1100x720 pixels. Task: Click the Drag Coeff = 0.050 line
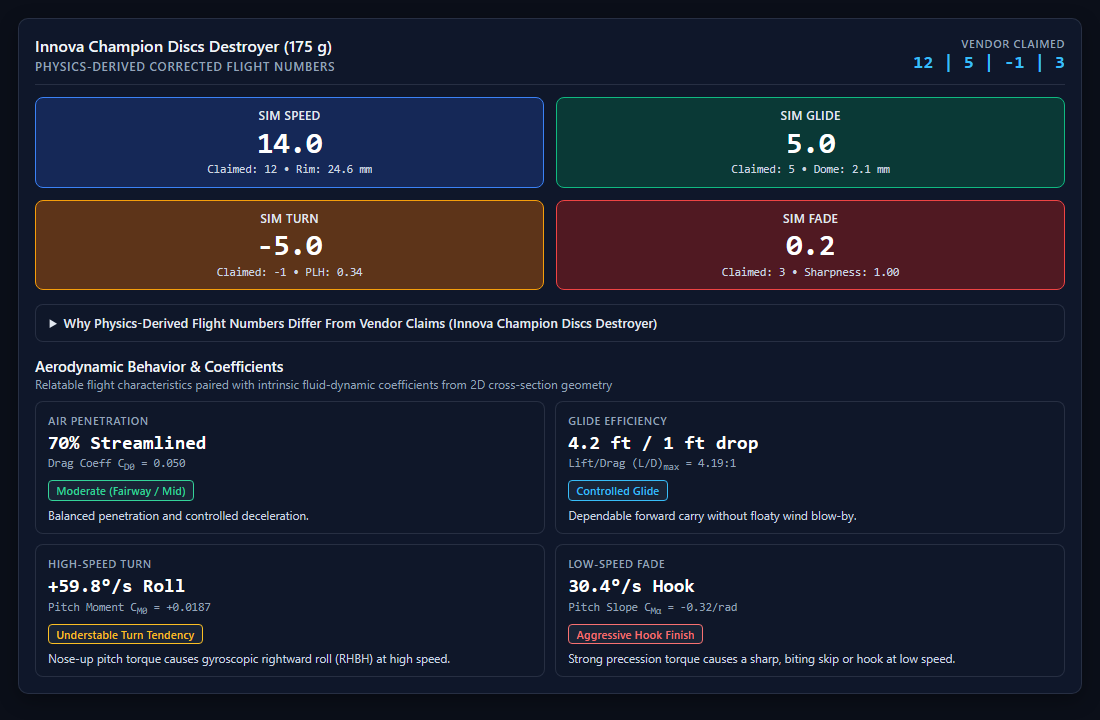[x=116, y=464]
